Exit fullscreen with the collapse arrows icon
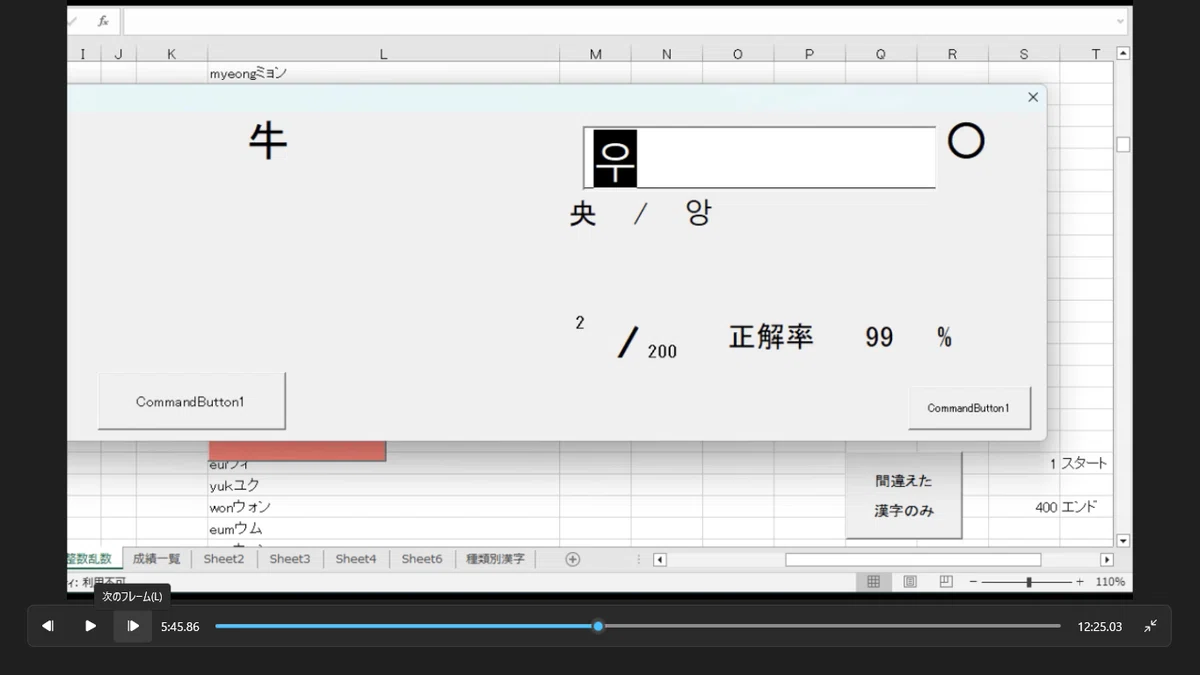Viewport: 1200px width, 675px height. click(x=1150, y=626)
